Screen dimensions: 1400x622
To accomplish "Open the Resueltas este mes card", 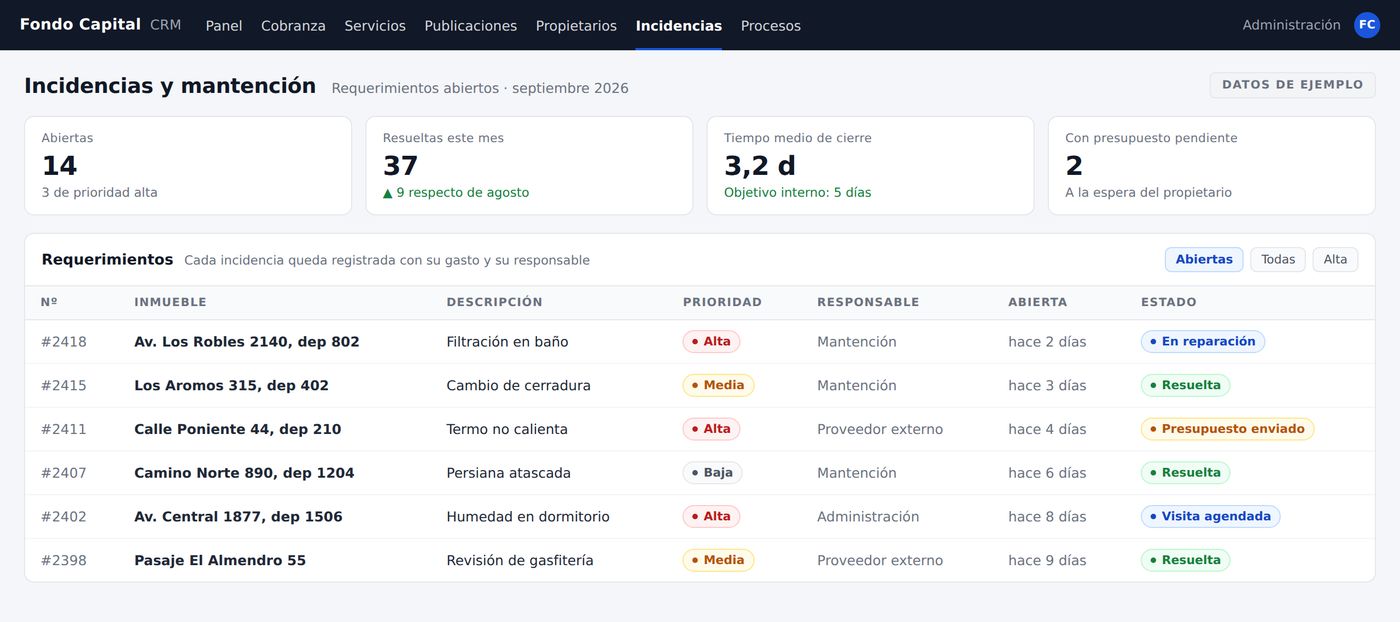I will pyautogui.click(x=529, y=165).
